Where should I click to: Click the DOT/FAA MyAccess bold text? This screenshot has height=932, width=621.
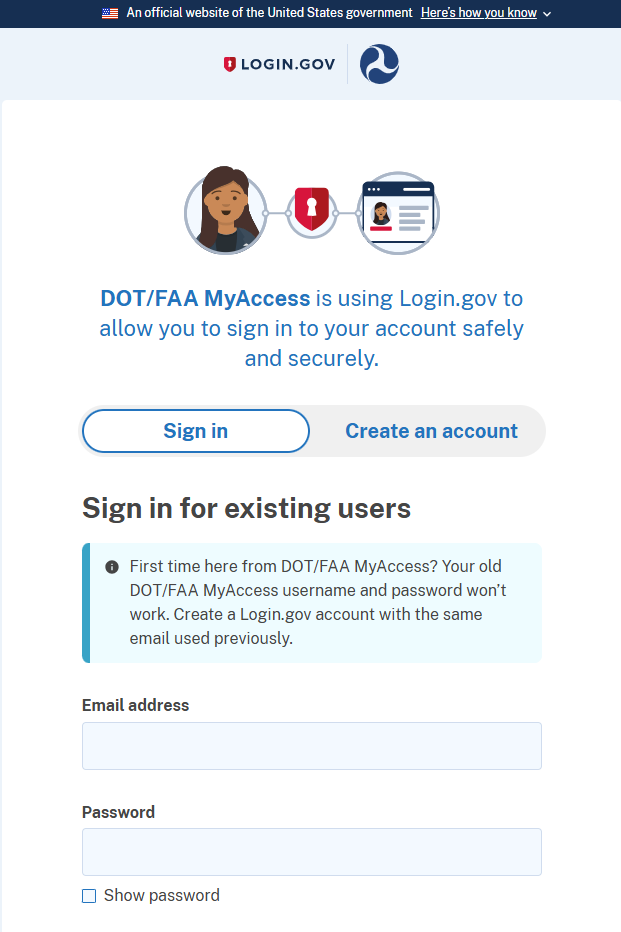[205, 298]
